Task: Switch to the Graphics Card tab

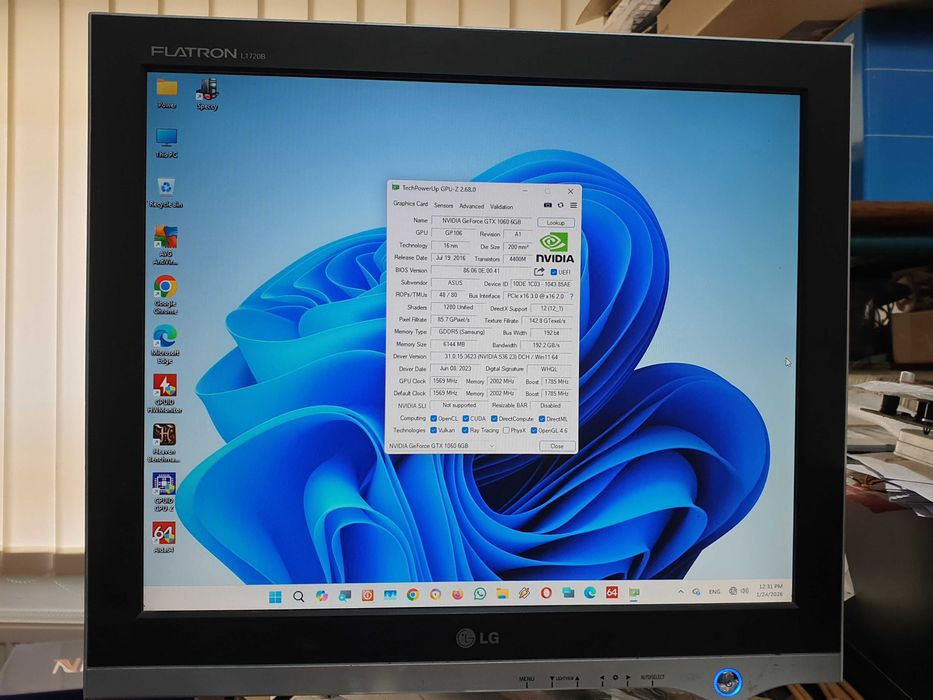Action: 410,204
